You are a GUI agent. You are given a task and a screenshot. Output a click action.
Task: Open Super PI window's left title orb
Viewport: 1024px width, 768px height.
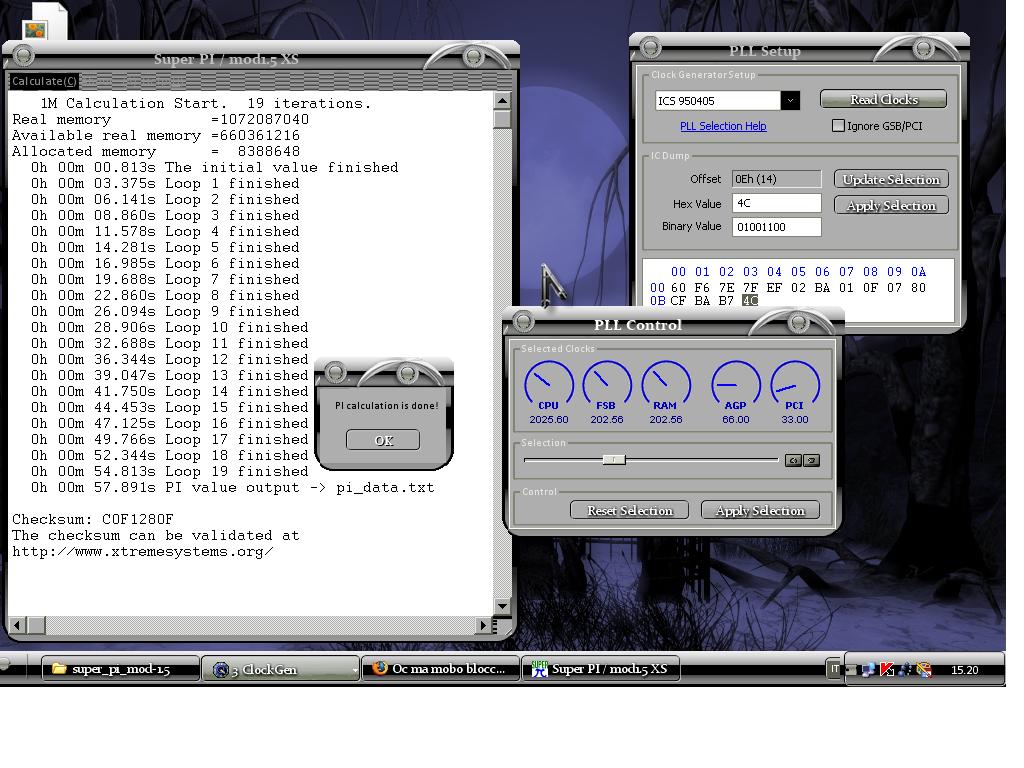(24, 56)
